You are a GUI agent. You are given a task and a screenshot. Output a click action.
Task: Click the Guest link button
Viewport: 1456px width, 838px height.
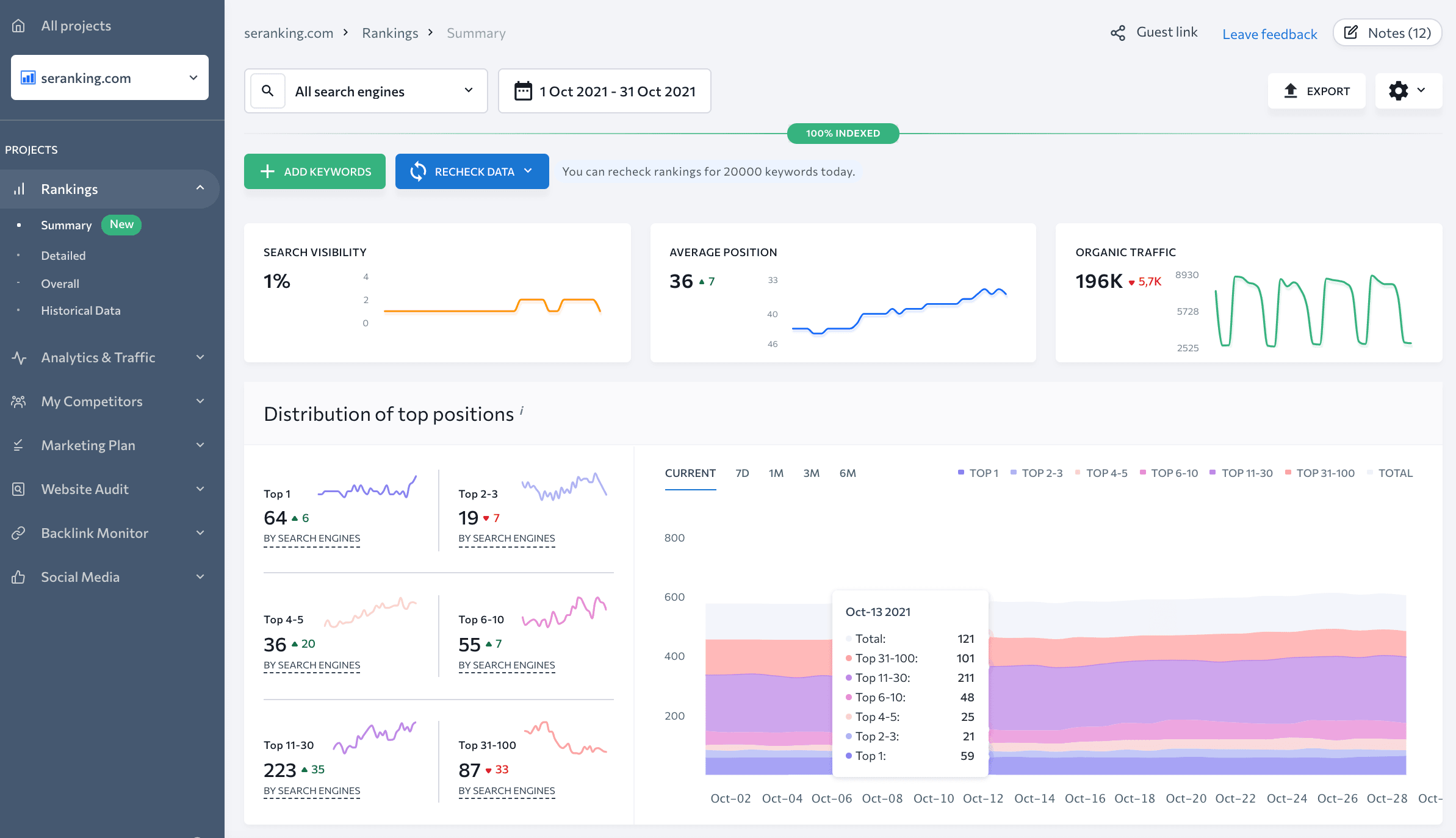click(x=1155, y=33)
